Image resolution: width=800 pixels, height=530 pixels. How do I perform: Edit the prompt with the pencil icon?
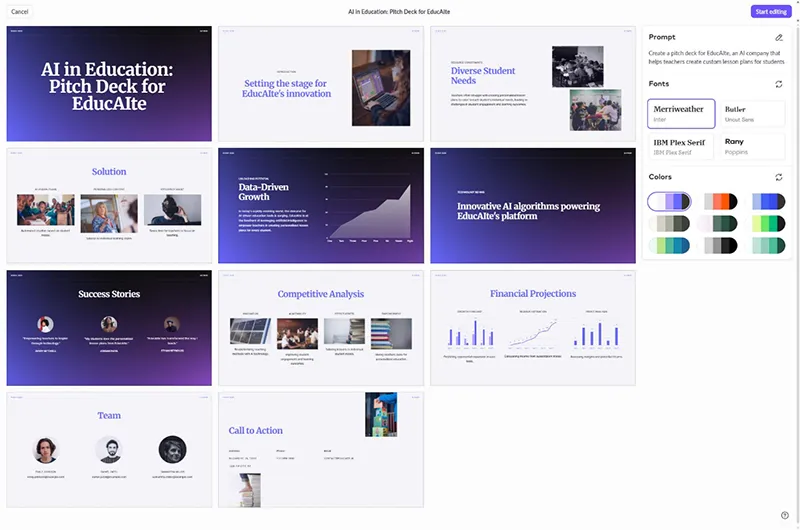pos(779,37)
